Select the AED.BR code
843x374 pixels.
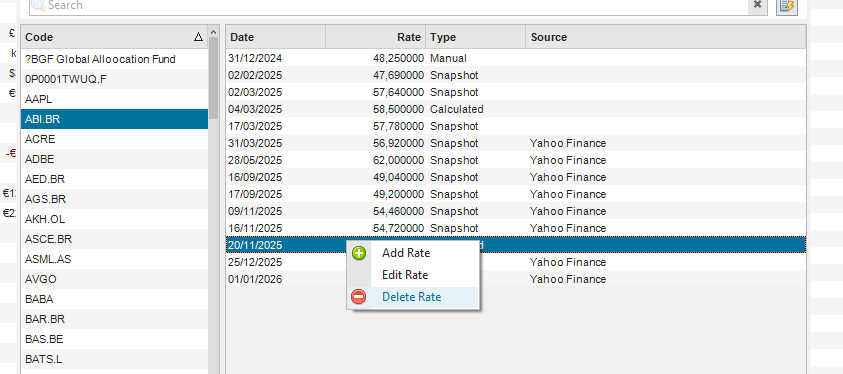click(x=114, y=179)
